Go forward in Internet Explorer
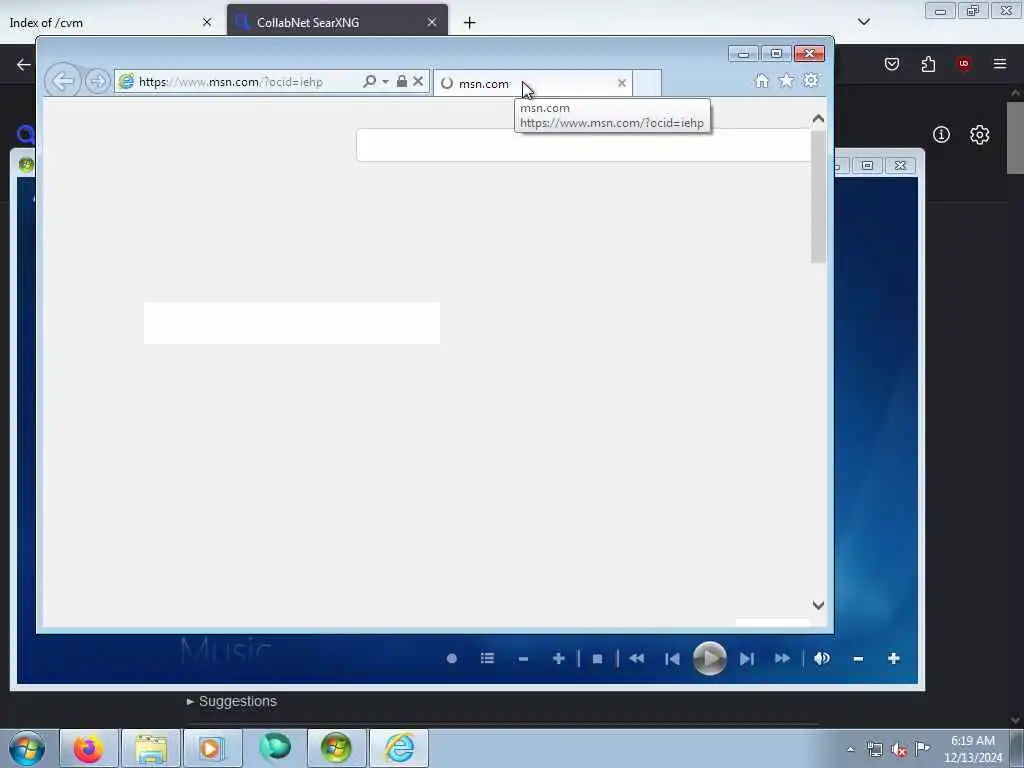 [x=97, y=82]
